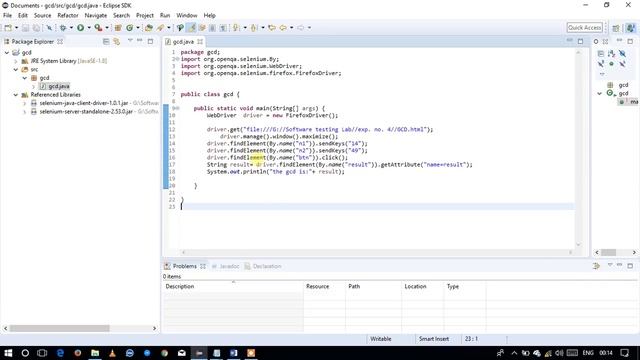Screen dimensions: 640x360
Task: Open the Refactor menu
Action: (68, 16)
